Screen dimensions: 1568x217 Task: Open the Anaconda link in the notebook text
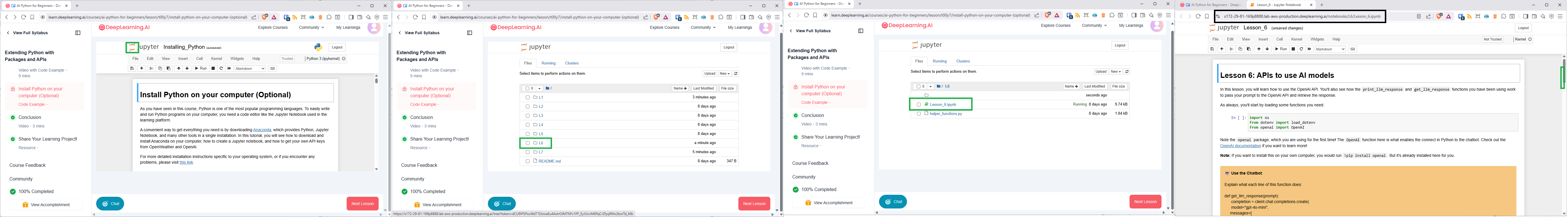coord(262,130)
